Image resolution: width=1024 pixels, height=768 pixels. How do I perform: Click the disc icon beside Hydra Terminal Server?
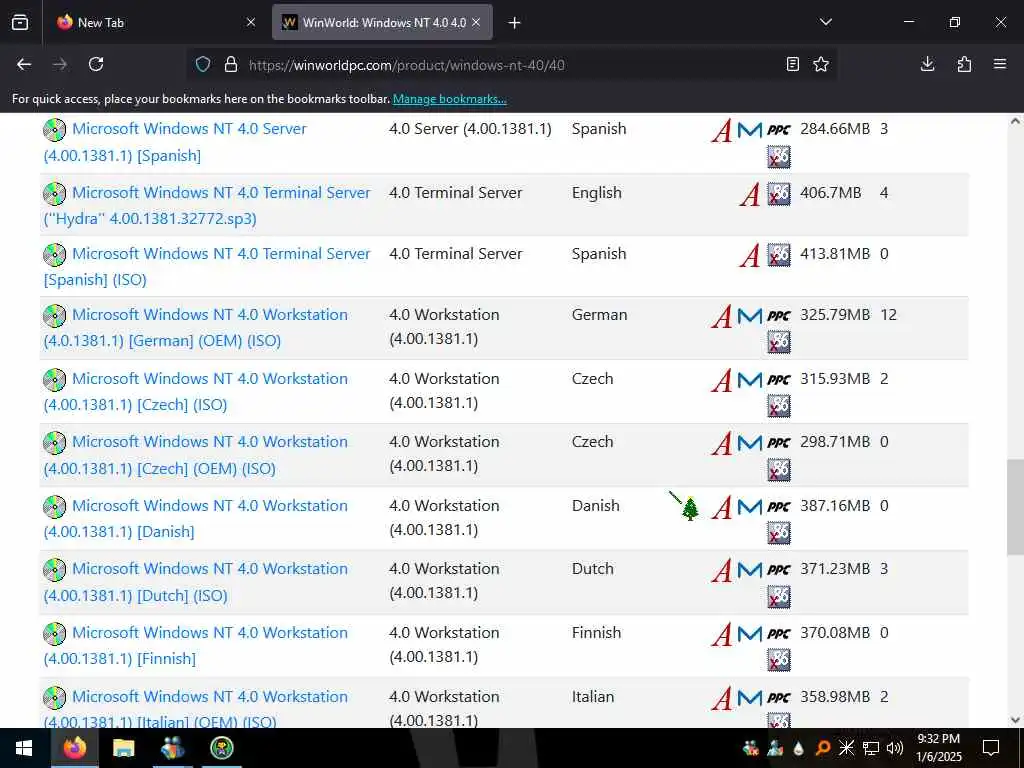coord(54,193)
